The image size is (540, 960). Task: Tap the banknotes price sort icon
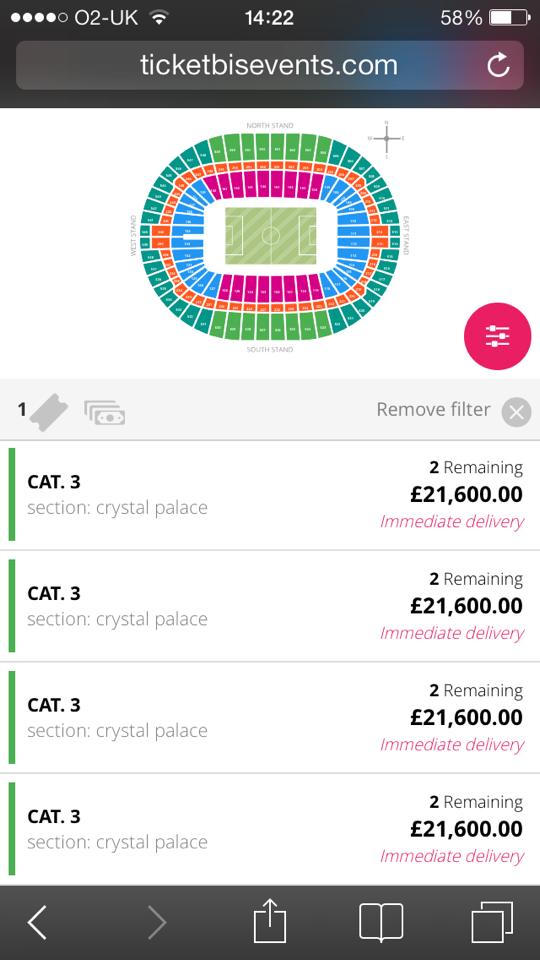[x=105, y=413]
